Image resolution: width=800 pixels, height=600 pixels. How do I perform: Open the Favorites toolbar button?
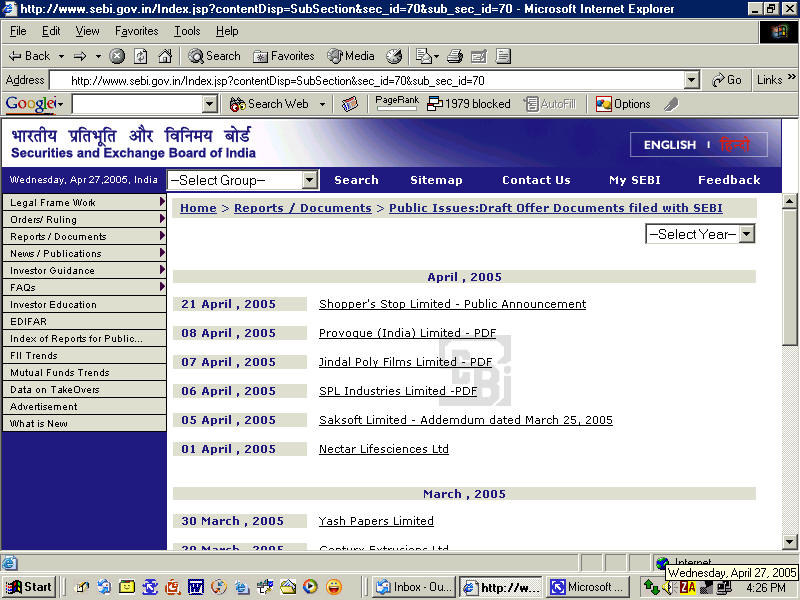284,56
